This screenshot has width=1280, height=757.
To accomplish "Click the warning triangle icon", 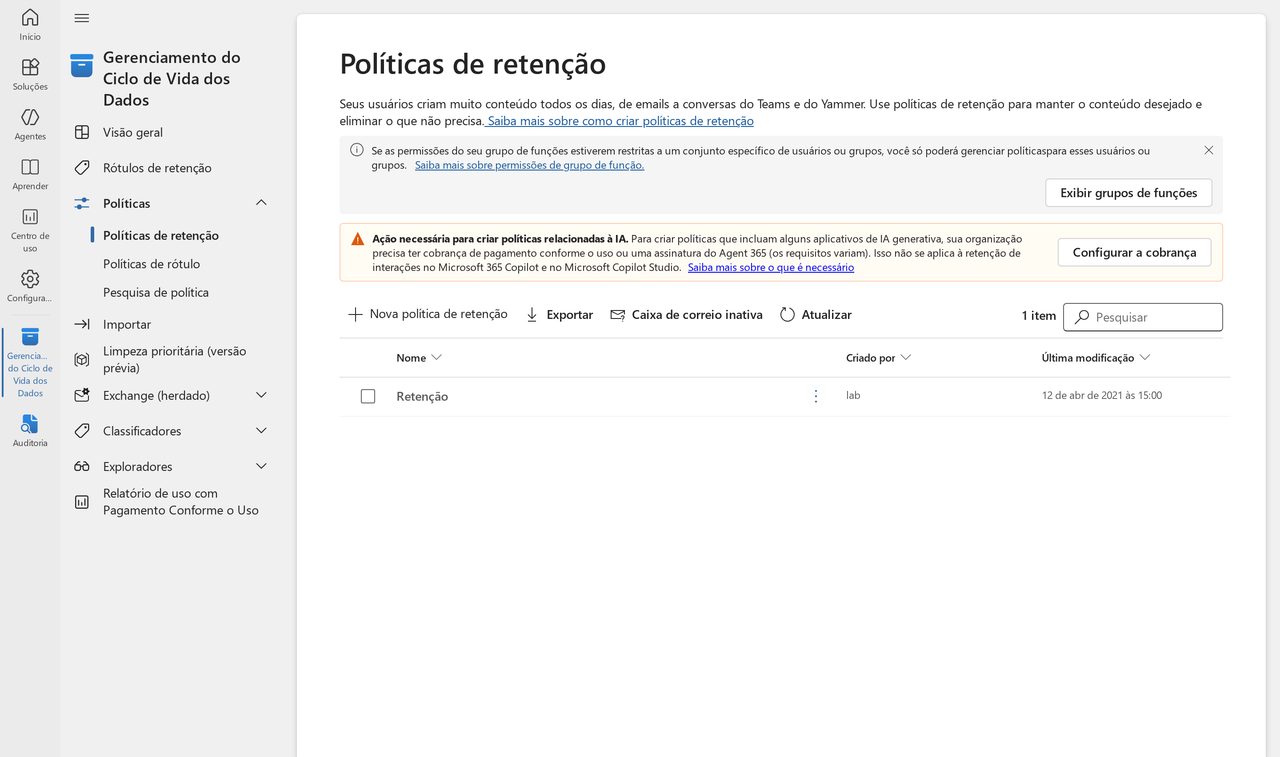I will tap(357, 239).
